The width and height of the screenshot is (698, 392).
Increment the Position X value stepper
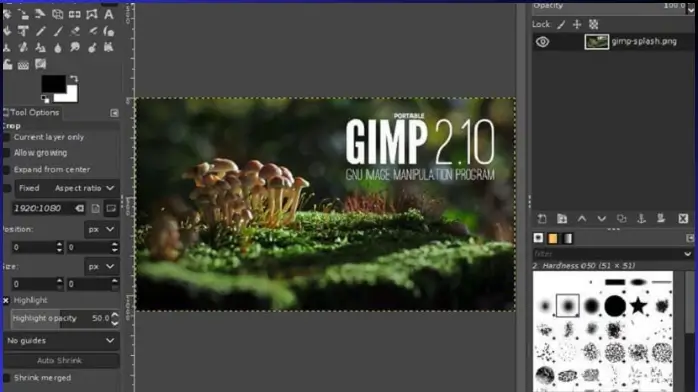[60, 244]
